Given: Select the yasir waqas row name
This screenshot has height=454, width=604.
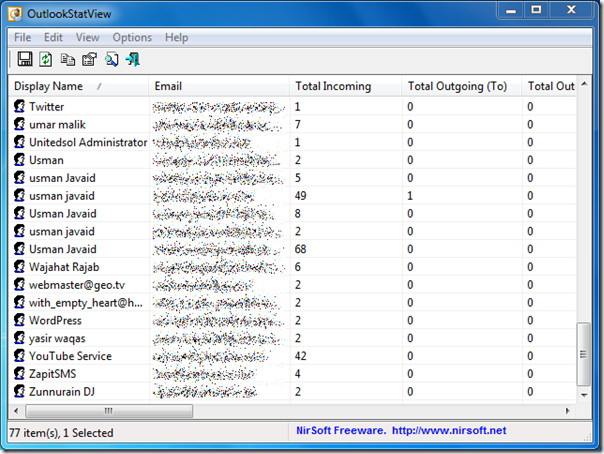Looking at the screenshot, I should [x=57, y=338].
